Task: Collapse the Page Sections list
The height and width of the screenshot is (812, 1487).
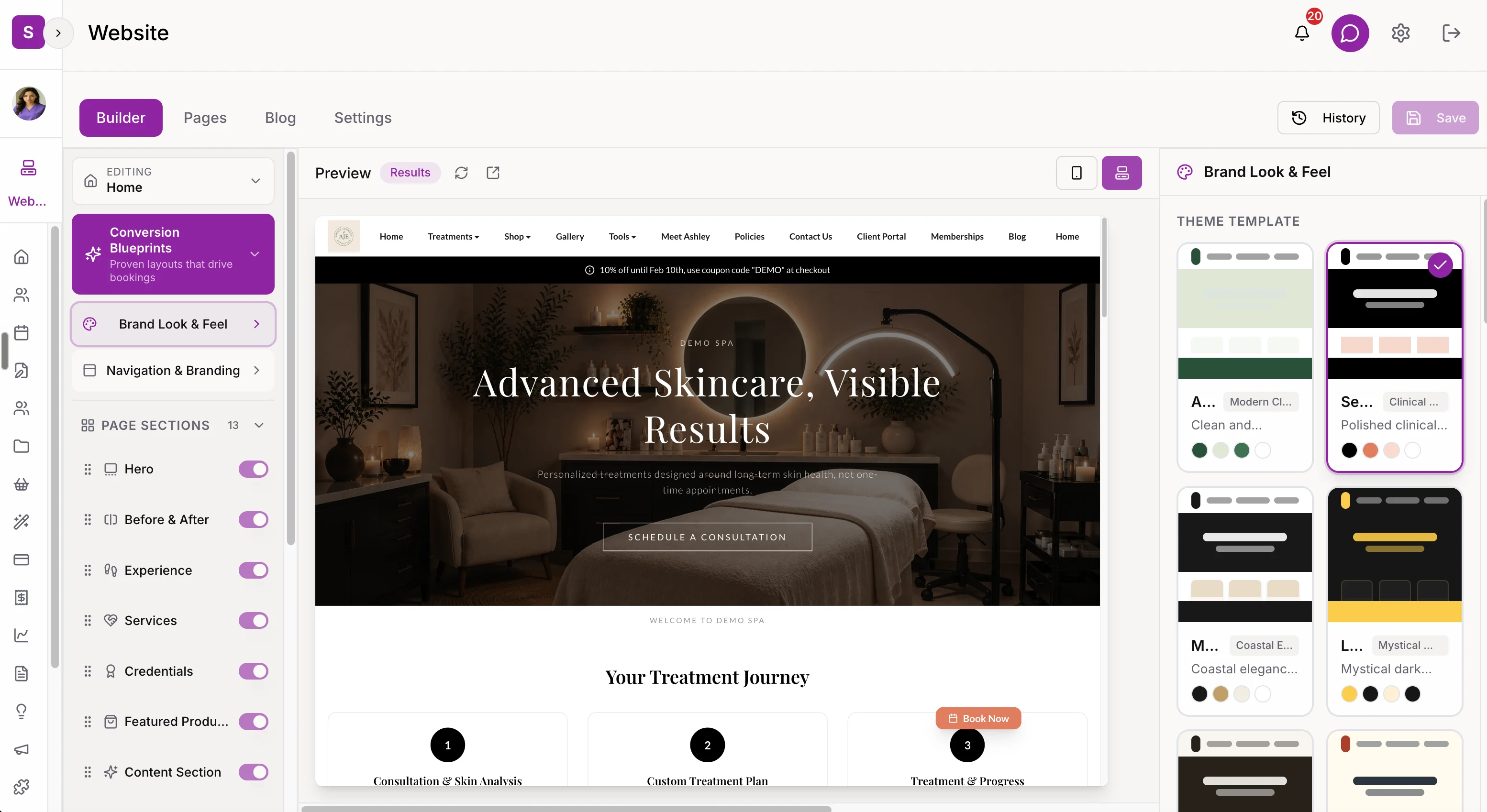Action: [259, 425]
